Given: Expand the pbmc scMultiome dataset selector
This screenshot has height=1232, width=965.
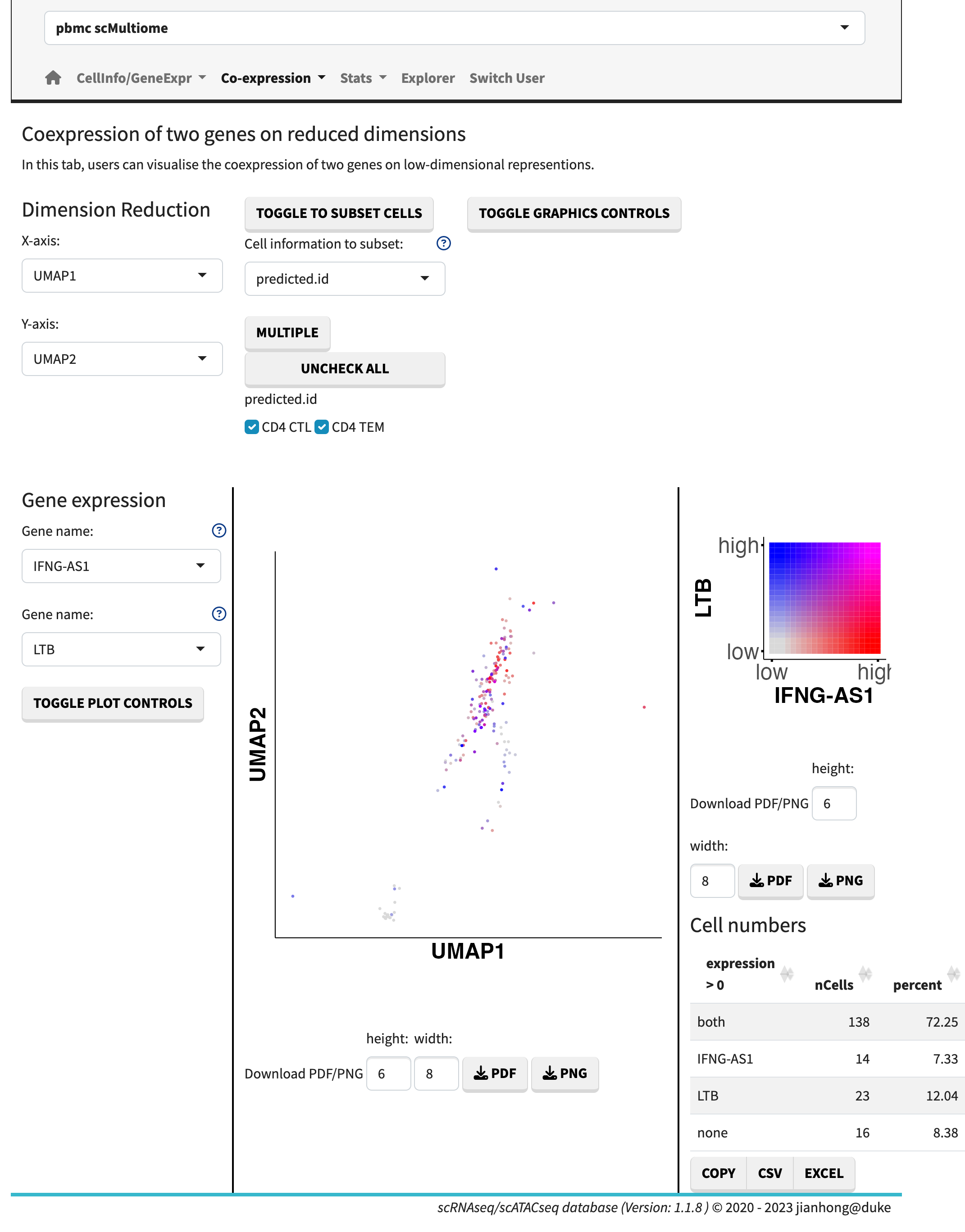Looking at the screenshot, I should point(454,28).
